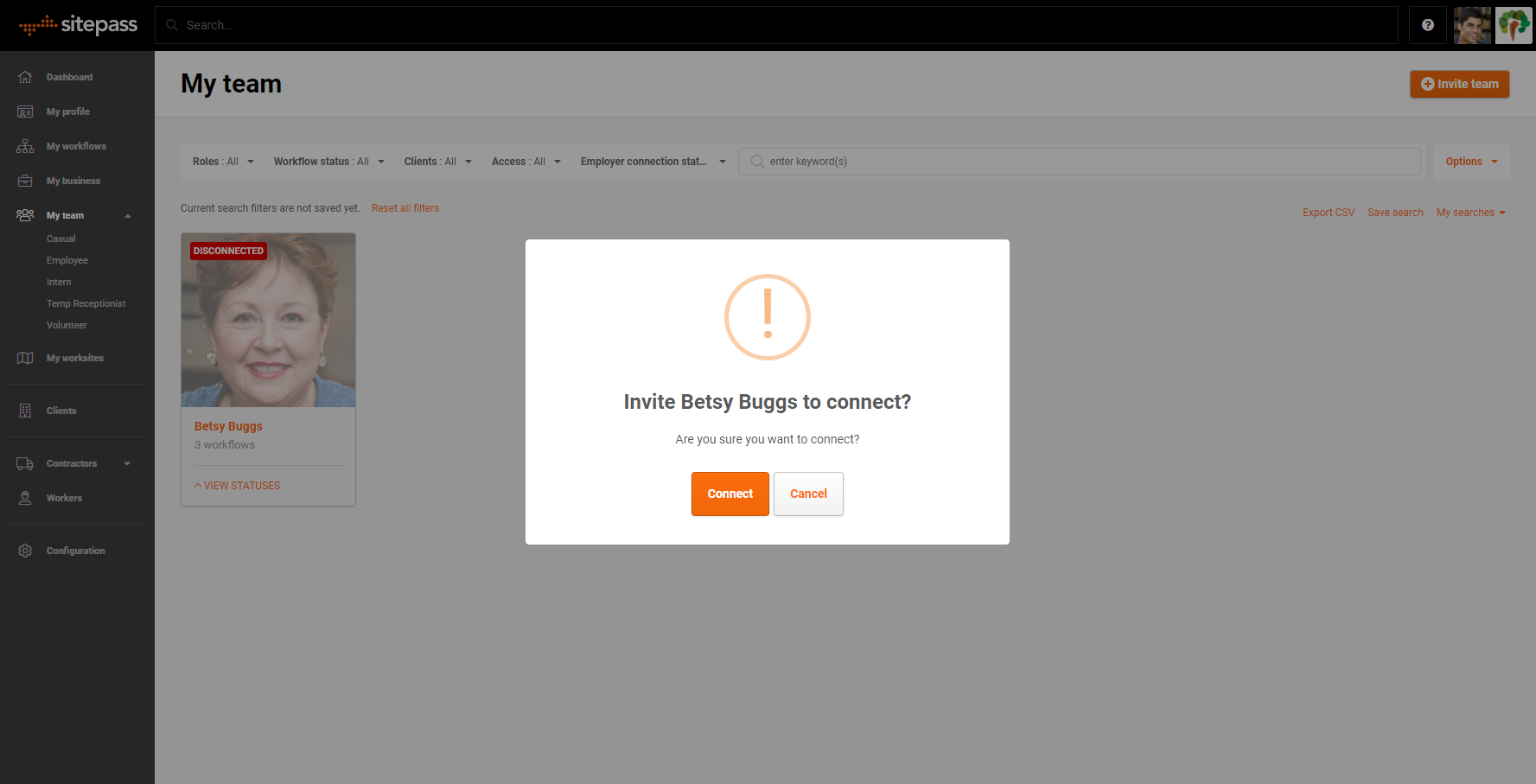Cancel the connect invitation dialog
This screenshot has width=1536, height=784.
[x=808, y=494]
